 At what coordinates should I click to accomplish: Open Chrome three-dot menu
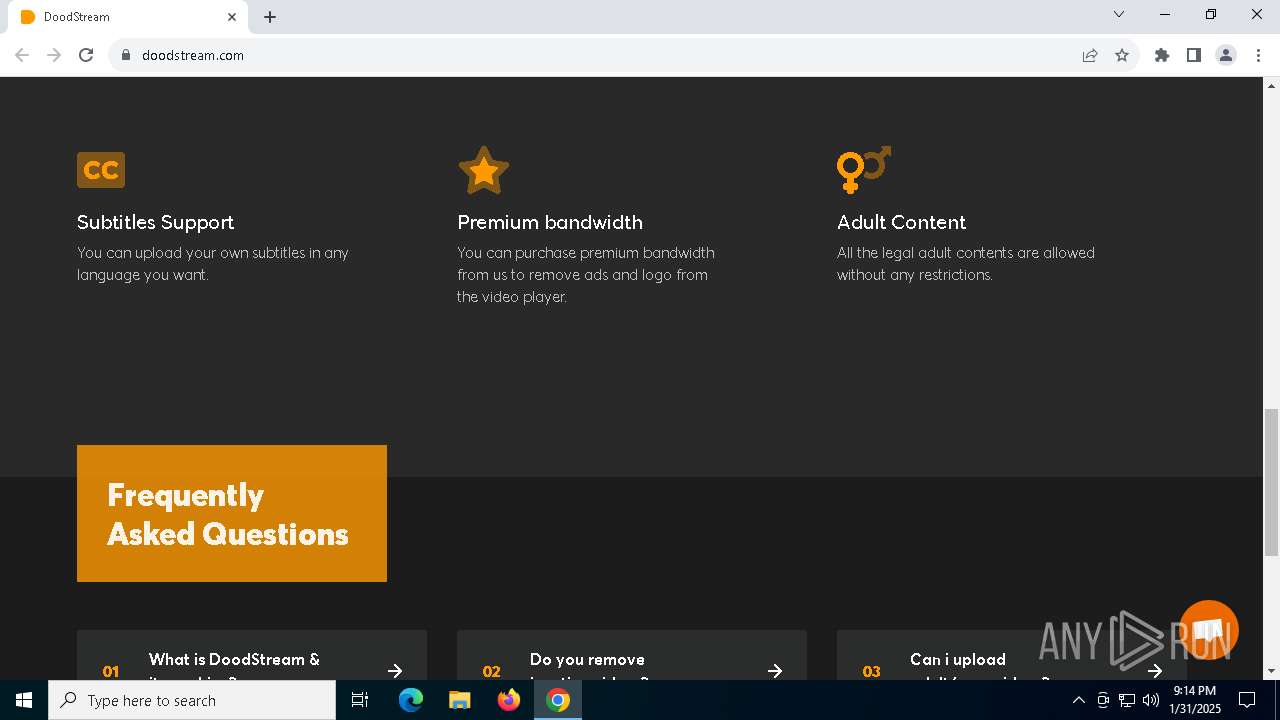coord(1258,55)
